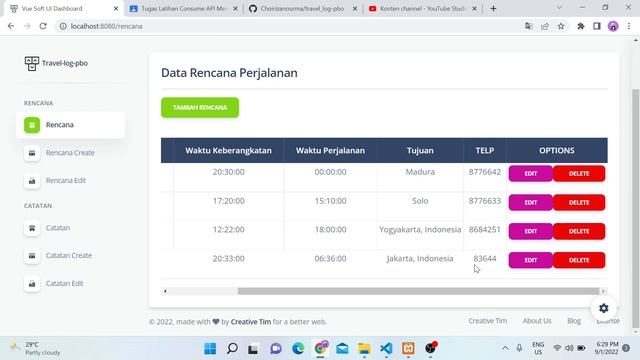Screen dimensions: 640x360
Task: Edit the Yogyakarta, Indonesia row
Action: click(531, 231)
